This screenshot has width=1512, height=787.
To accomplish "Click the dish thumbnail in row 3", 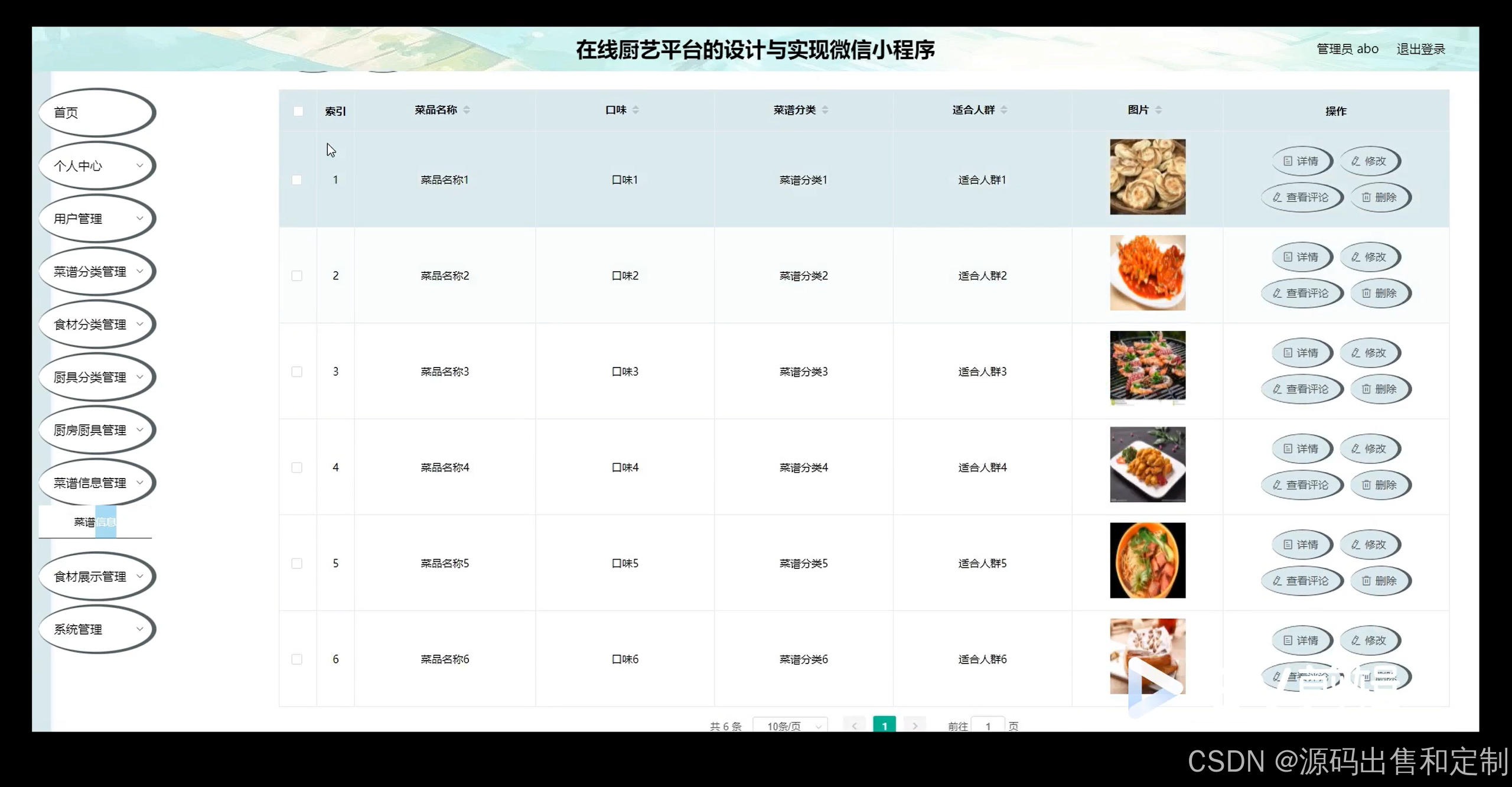I will pyautogui.click(x=1147, y=368).
